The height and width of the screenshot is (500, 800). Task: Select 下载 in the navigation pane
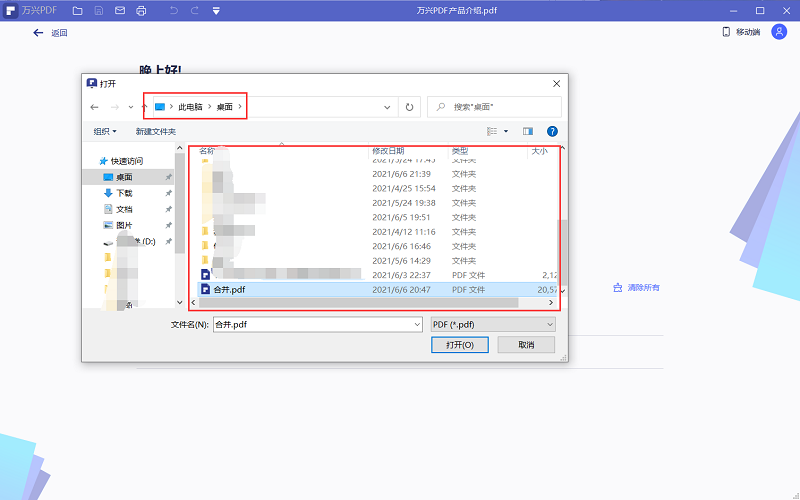[124, 193]
